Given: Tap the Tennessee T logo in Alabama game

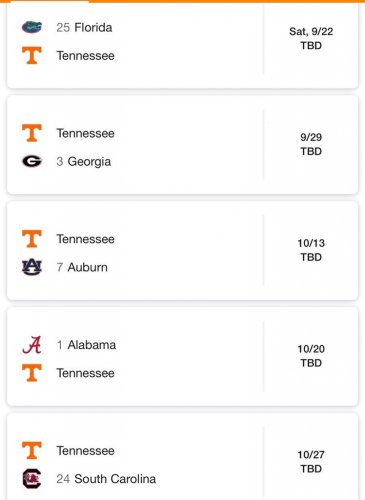Looking at the screenshot, I should pos(32,373).
